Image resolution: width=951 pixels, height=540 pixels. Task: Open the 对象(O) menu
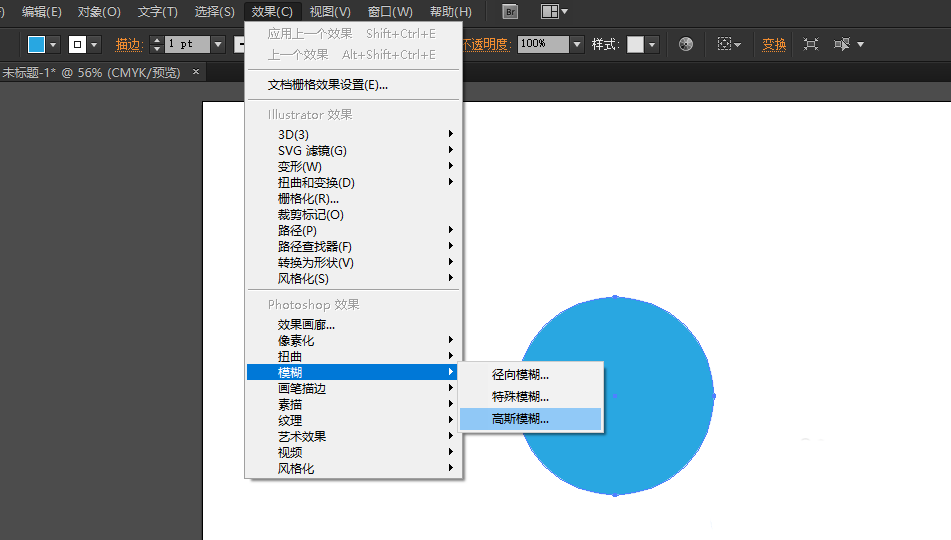(x=99, y=12)
